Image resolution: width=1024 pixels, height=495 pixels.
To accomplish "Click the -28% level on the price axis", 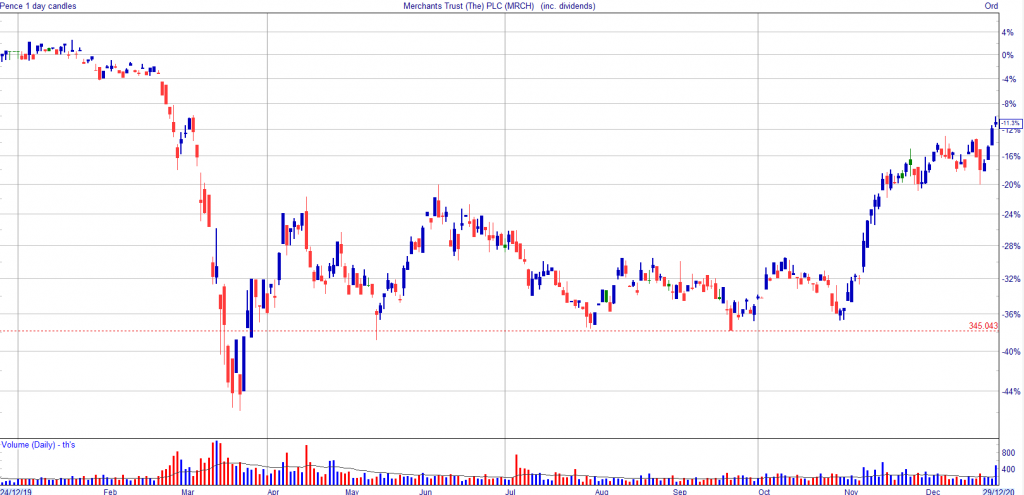I will (x=1010, y=246).
